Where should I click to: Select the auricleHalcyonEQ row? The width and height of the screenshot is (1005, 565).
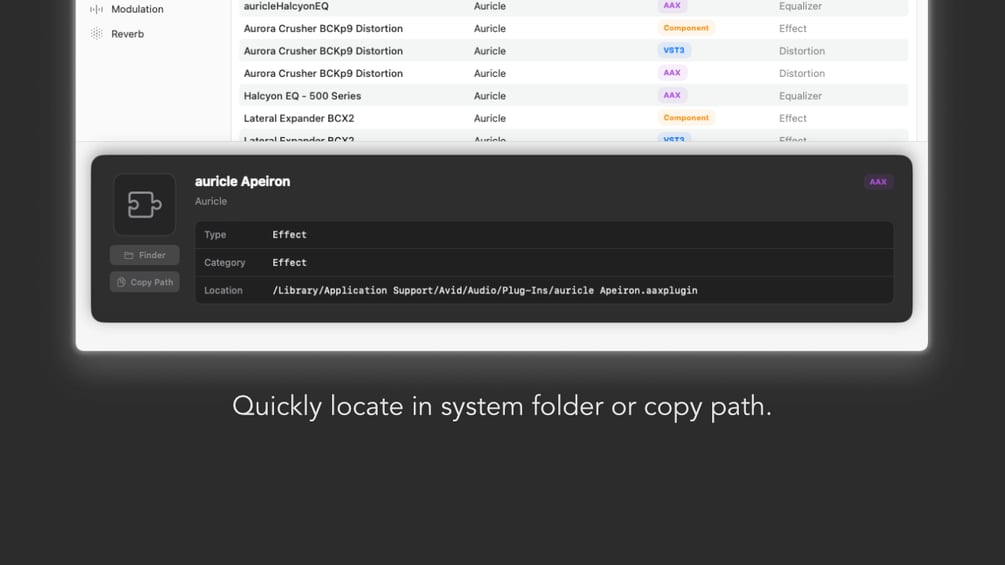[574, 6]
